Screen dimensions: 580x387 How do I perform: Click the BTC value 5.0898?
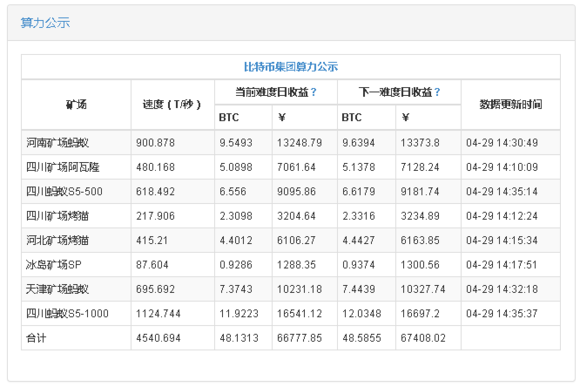(236, 167)
